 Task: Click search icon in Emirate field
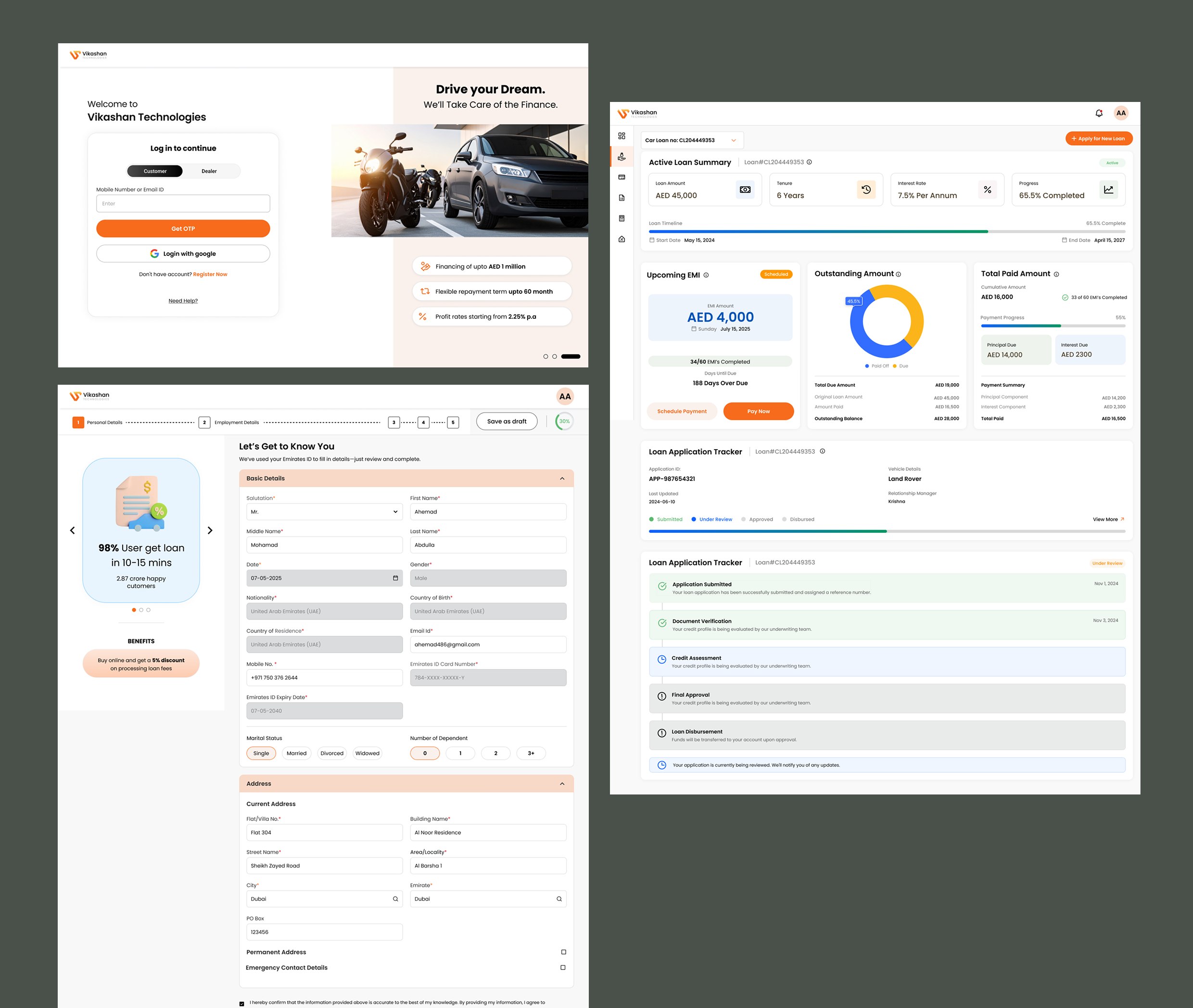[559, 899]
